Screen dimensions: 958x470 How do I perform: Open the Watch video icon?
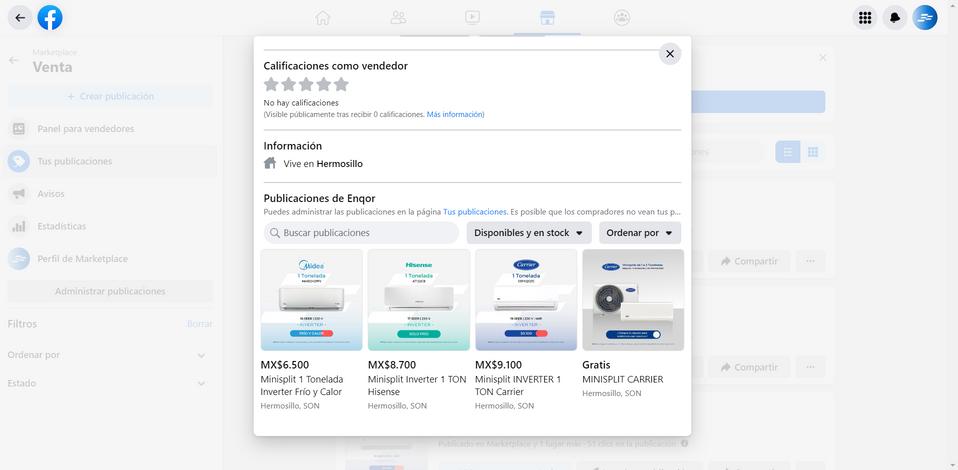472,18
